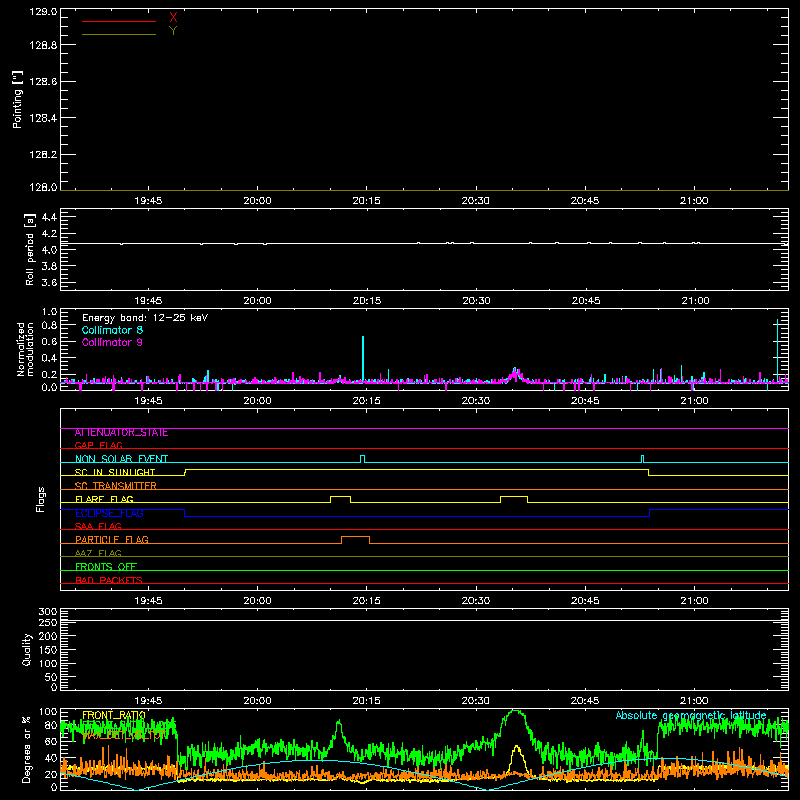Viewport: 800px width, 800px height.
Task: Click 'Absolute geomagnetic latitude' legend label
Action: click(x=691, y=715)
